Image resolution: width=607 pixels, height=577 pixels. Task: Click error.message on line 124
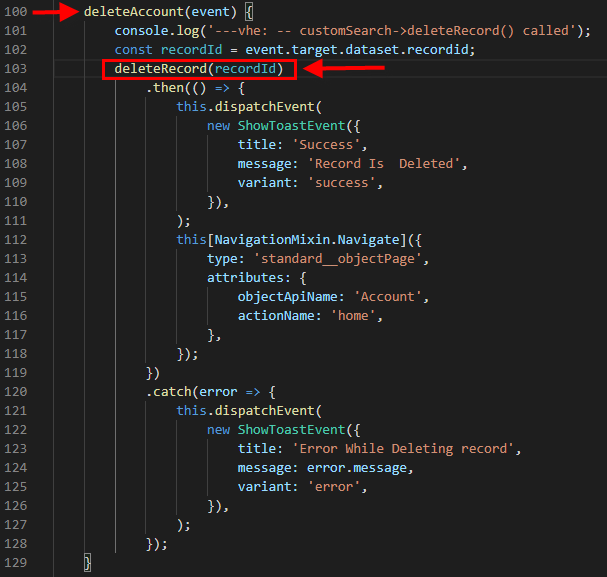tap(357, 468)
